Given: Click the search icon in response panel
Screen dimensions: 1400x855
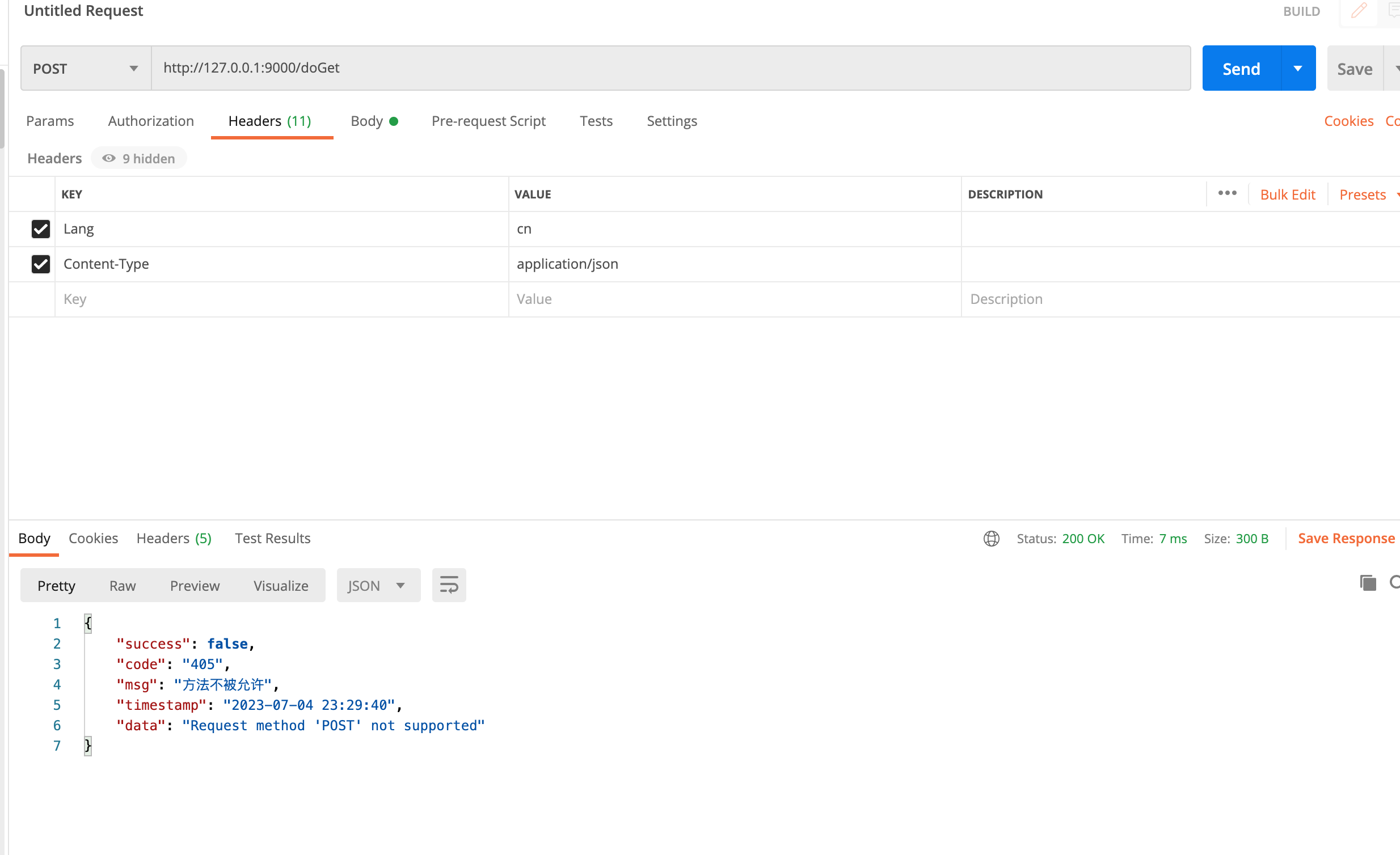Looking at the screenshot, I should 1395,582.
